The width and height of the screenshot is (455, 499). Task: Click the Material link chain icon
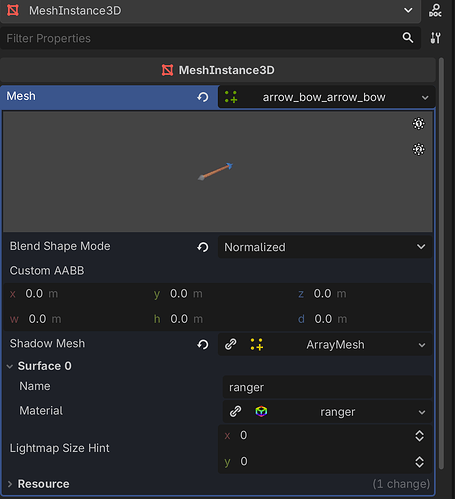(235, 412)
